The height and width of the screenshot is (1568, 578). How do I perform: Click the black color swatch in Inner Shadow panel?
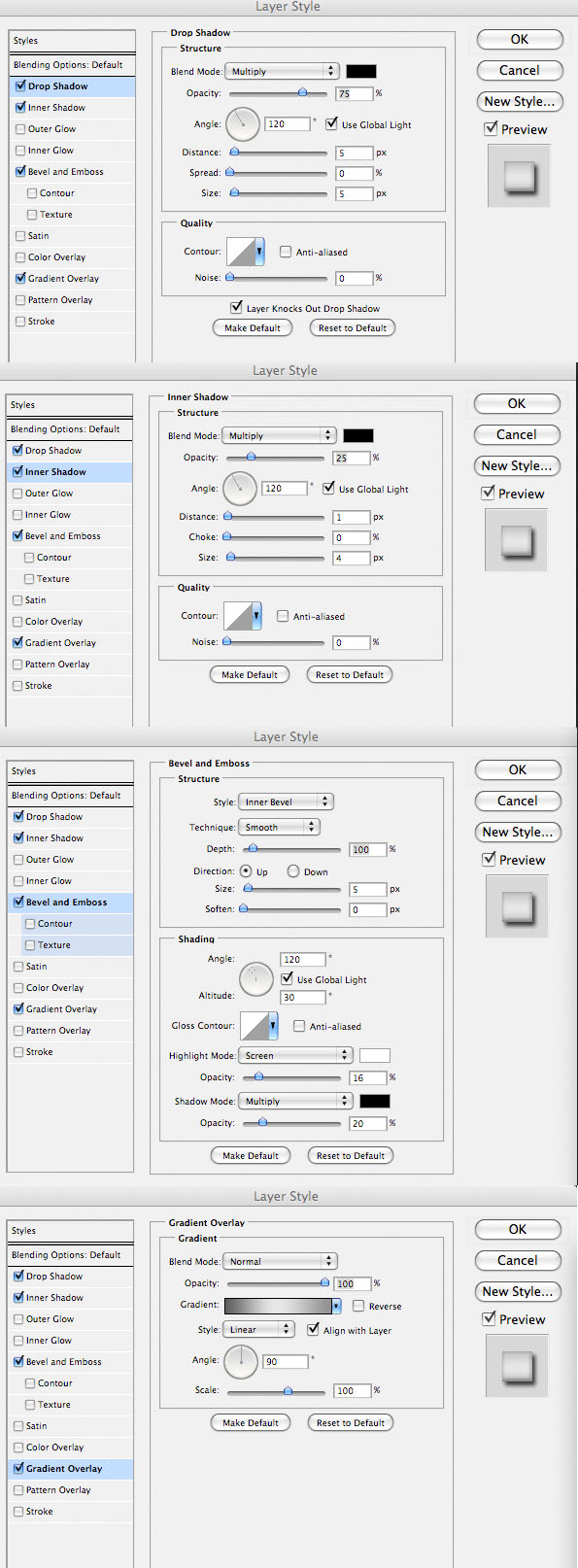click(x=358, y=435)
